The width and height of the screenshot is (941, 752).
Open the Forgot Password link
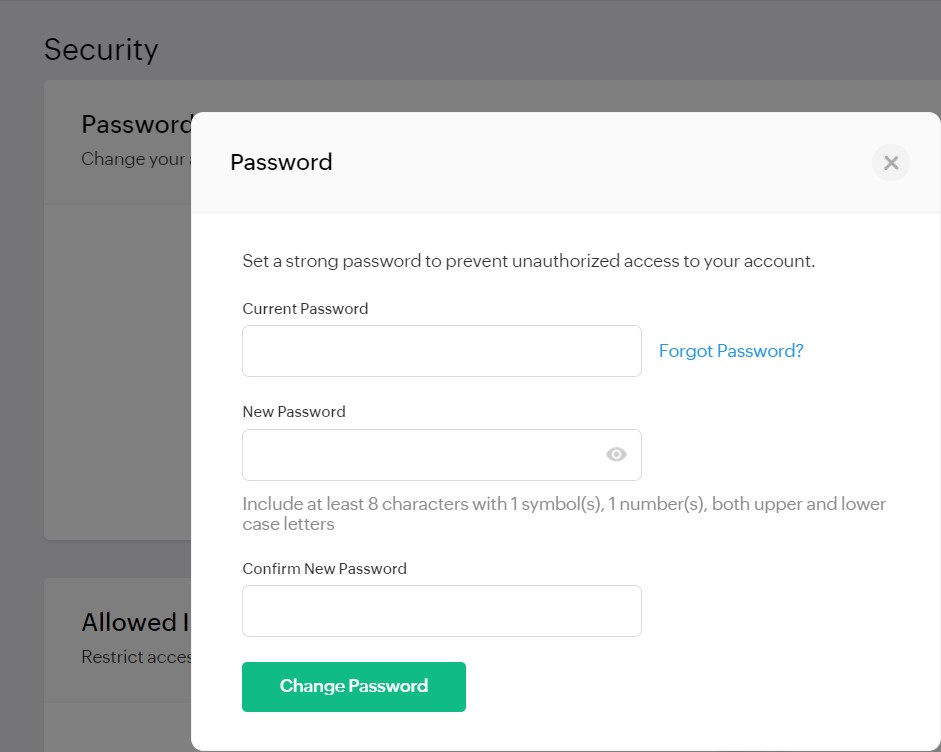pos(730,351)
